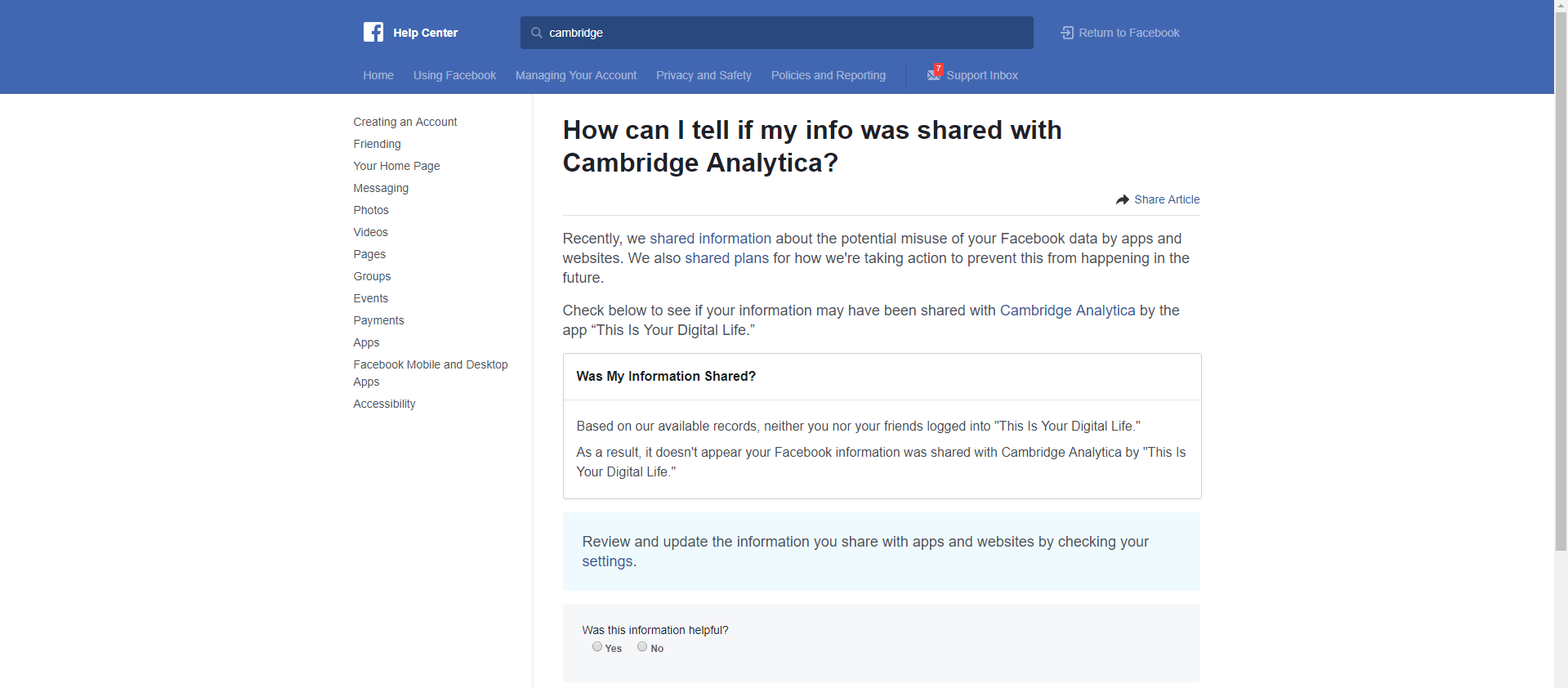Image resolution: width=1568 pixels, height=688 pixels.
Task: Open Facebook Mobile and Desktop Apps topic
Action: (431, 373)
